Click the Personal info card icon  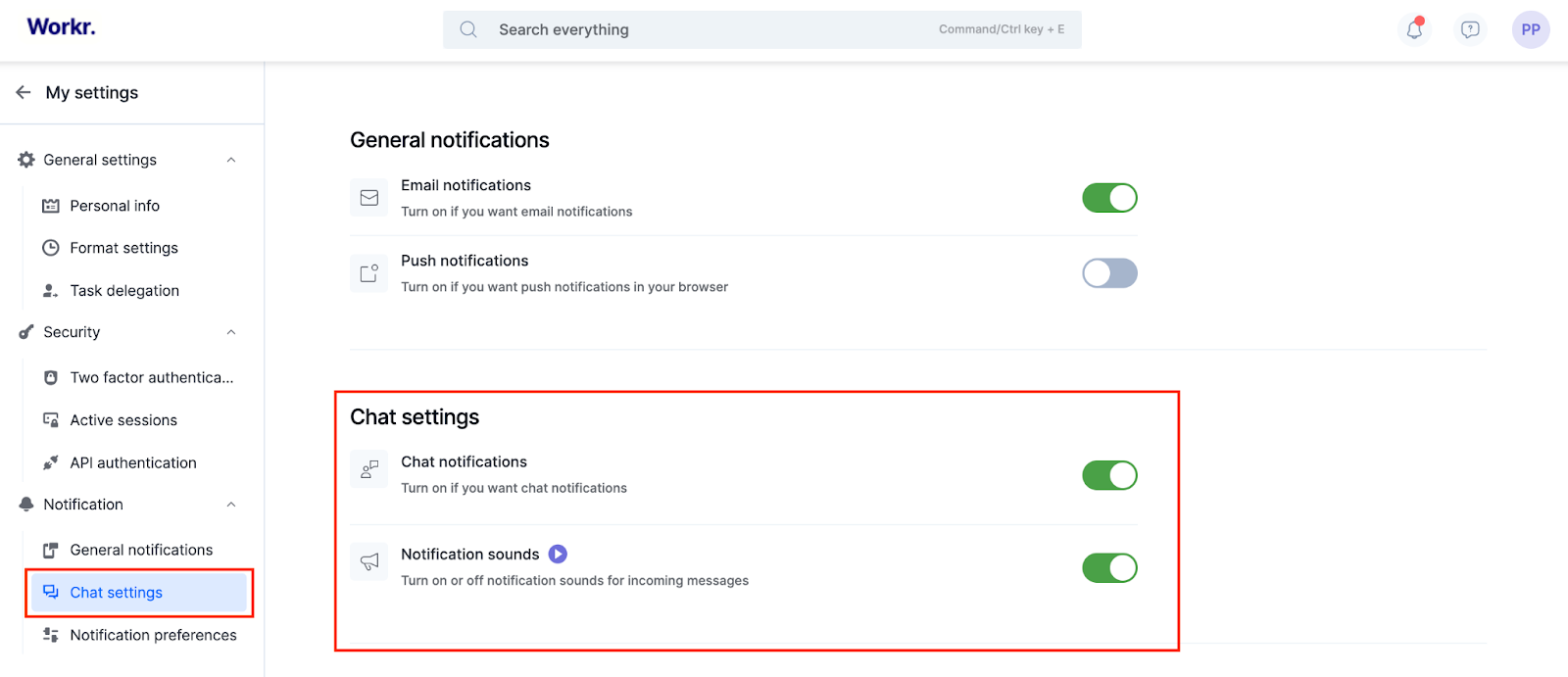tap(51, 206)
